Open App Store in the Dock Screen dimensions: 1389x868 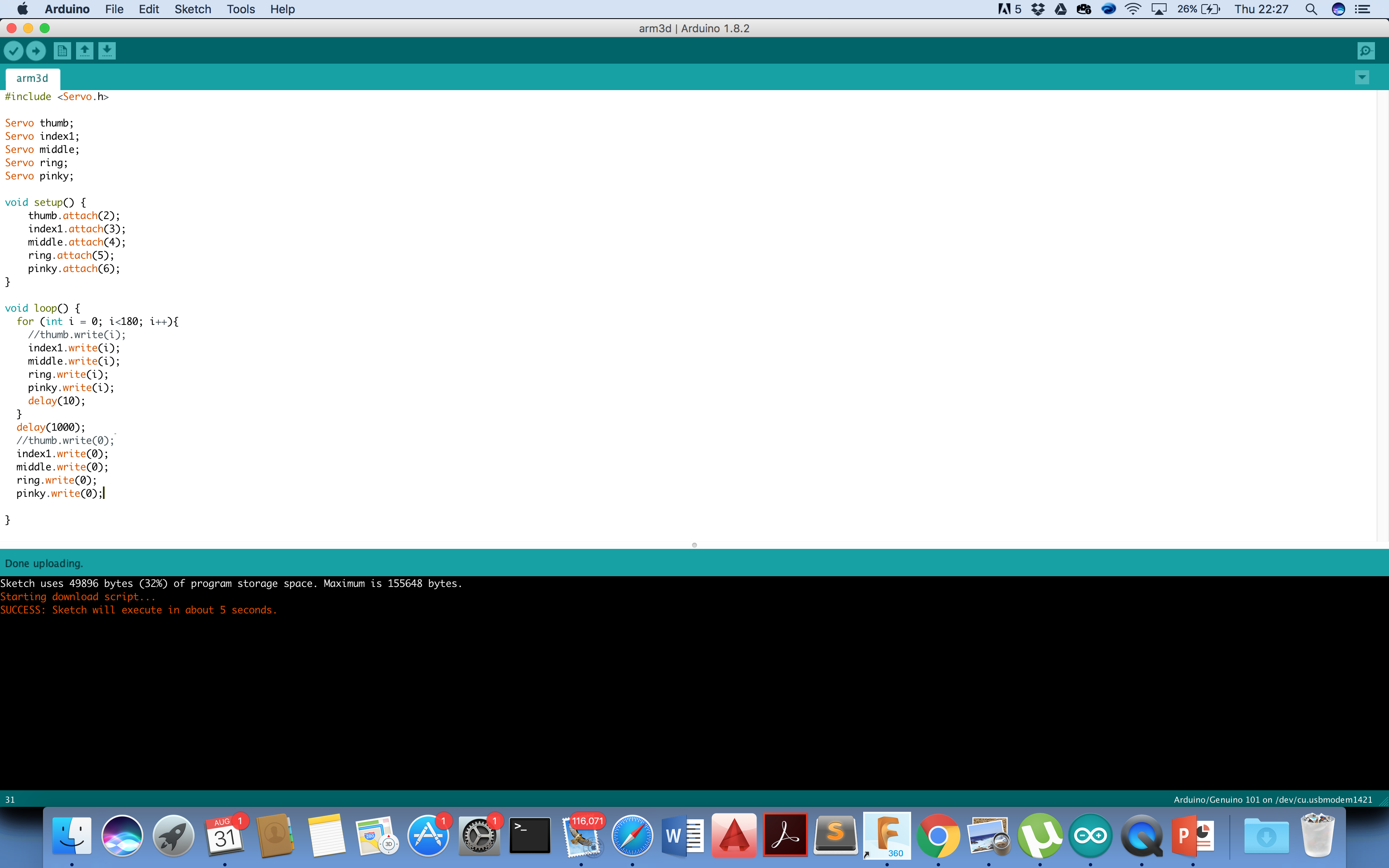tap(428, 836)
